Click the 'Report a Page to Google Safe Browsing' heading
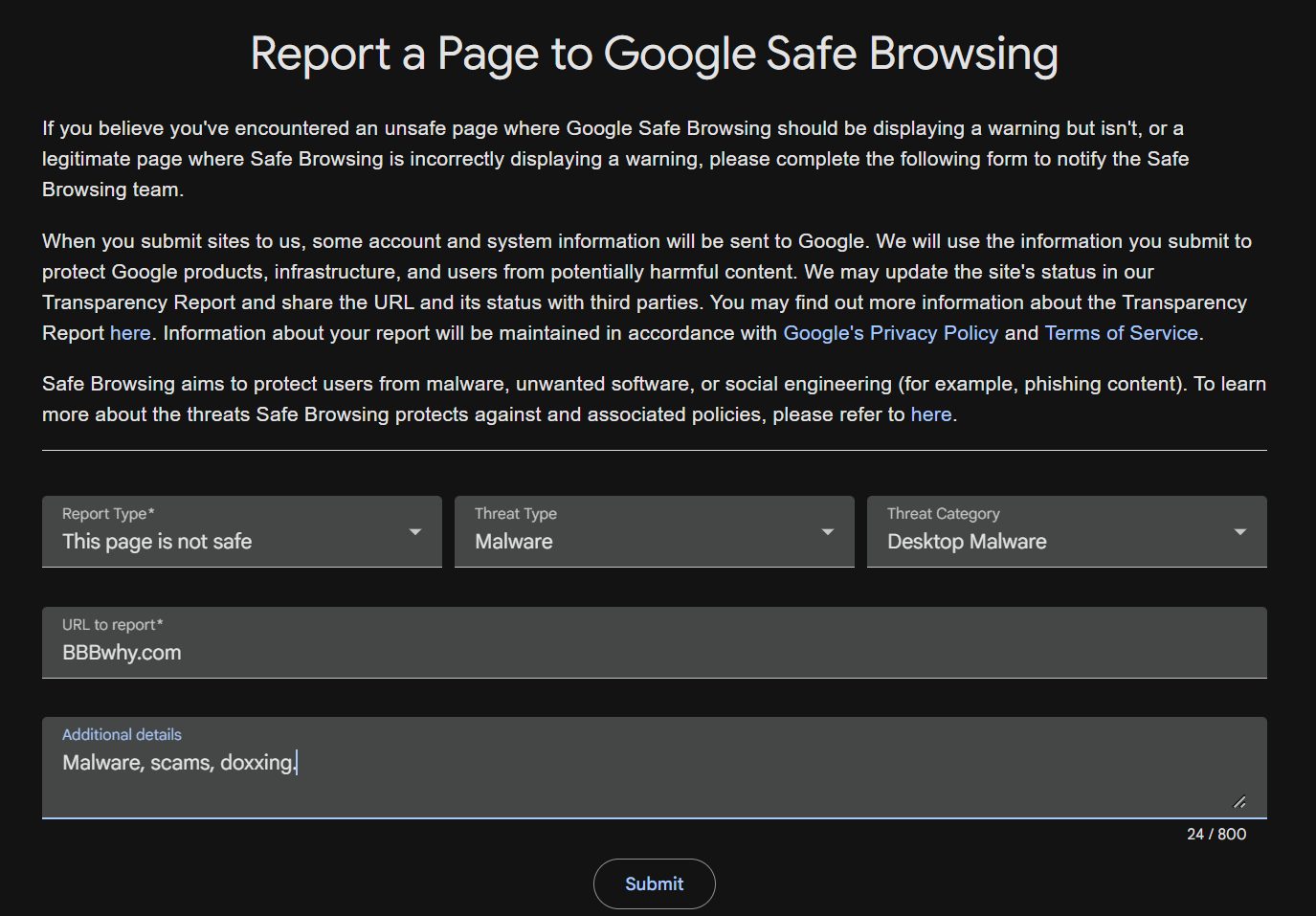 click(655, 54)
